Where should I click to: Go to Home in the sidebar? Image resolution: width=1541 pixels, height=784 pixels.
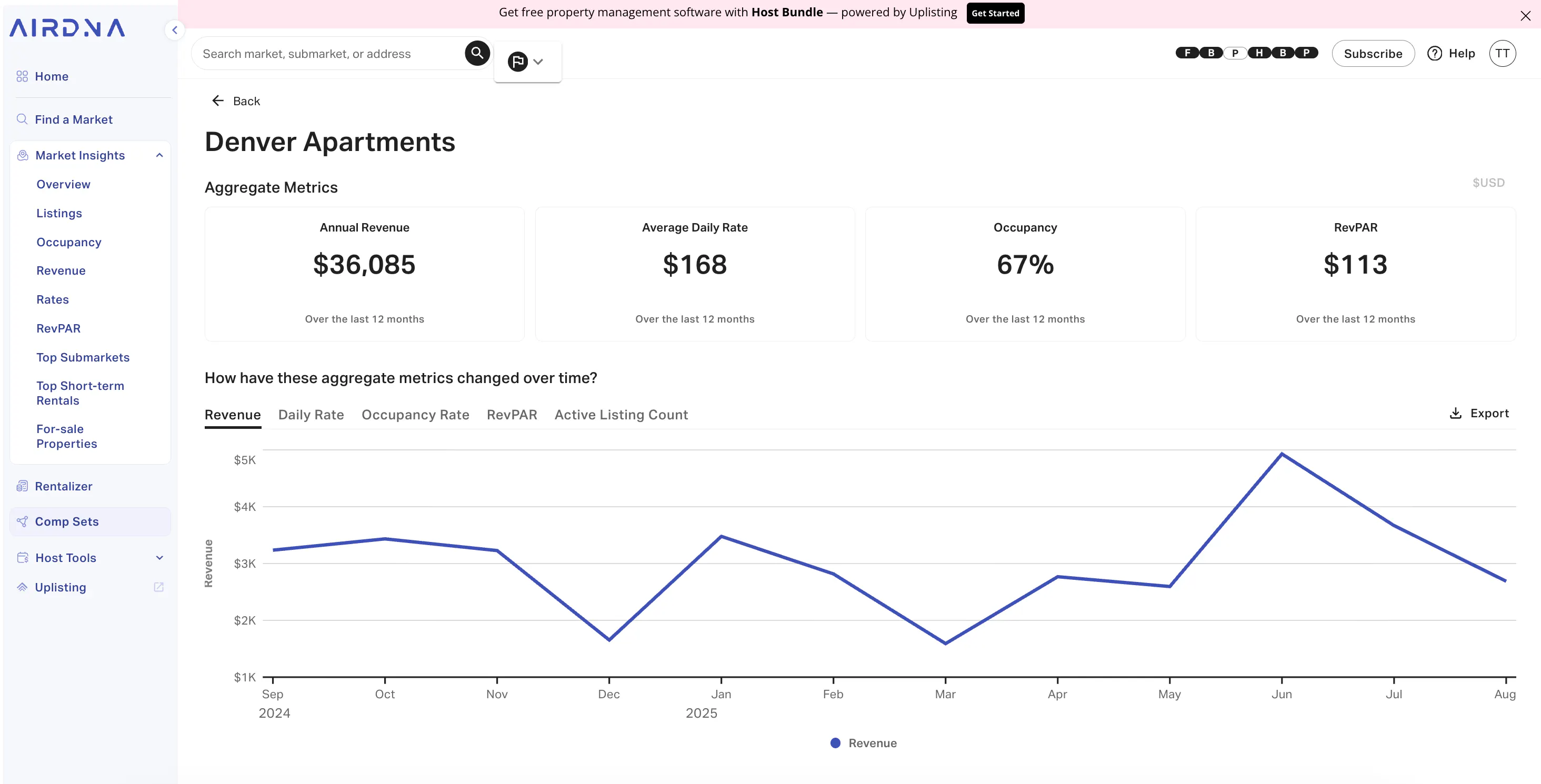(x=52, y=76)
